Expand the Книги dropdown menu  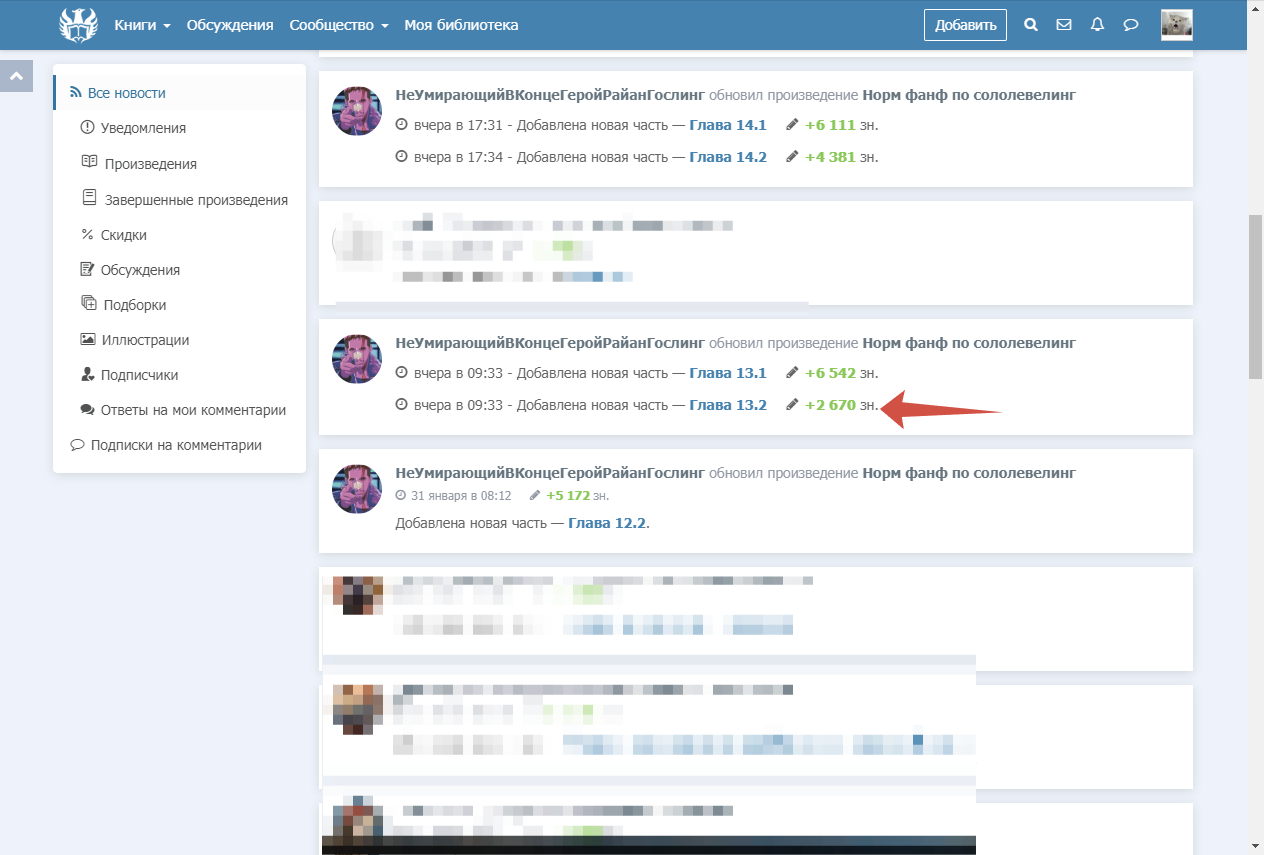pos(142,25)
